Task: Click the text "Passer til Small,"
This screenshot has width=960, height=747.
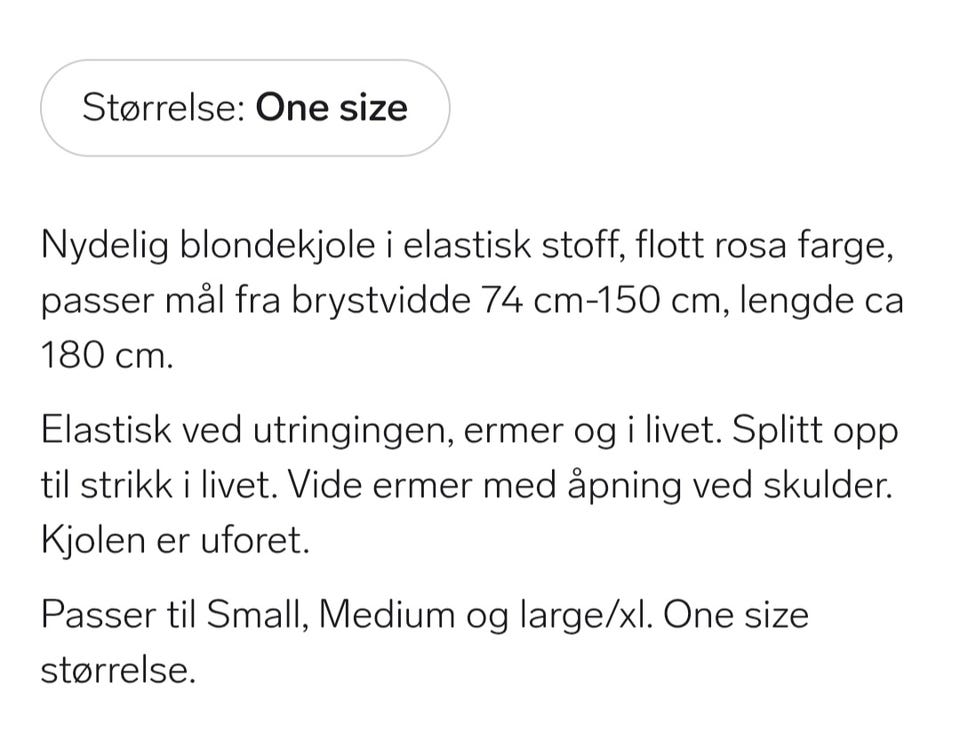Action: pyautogui.click(x=175, y=615)
